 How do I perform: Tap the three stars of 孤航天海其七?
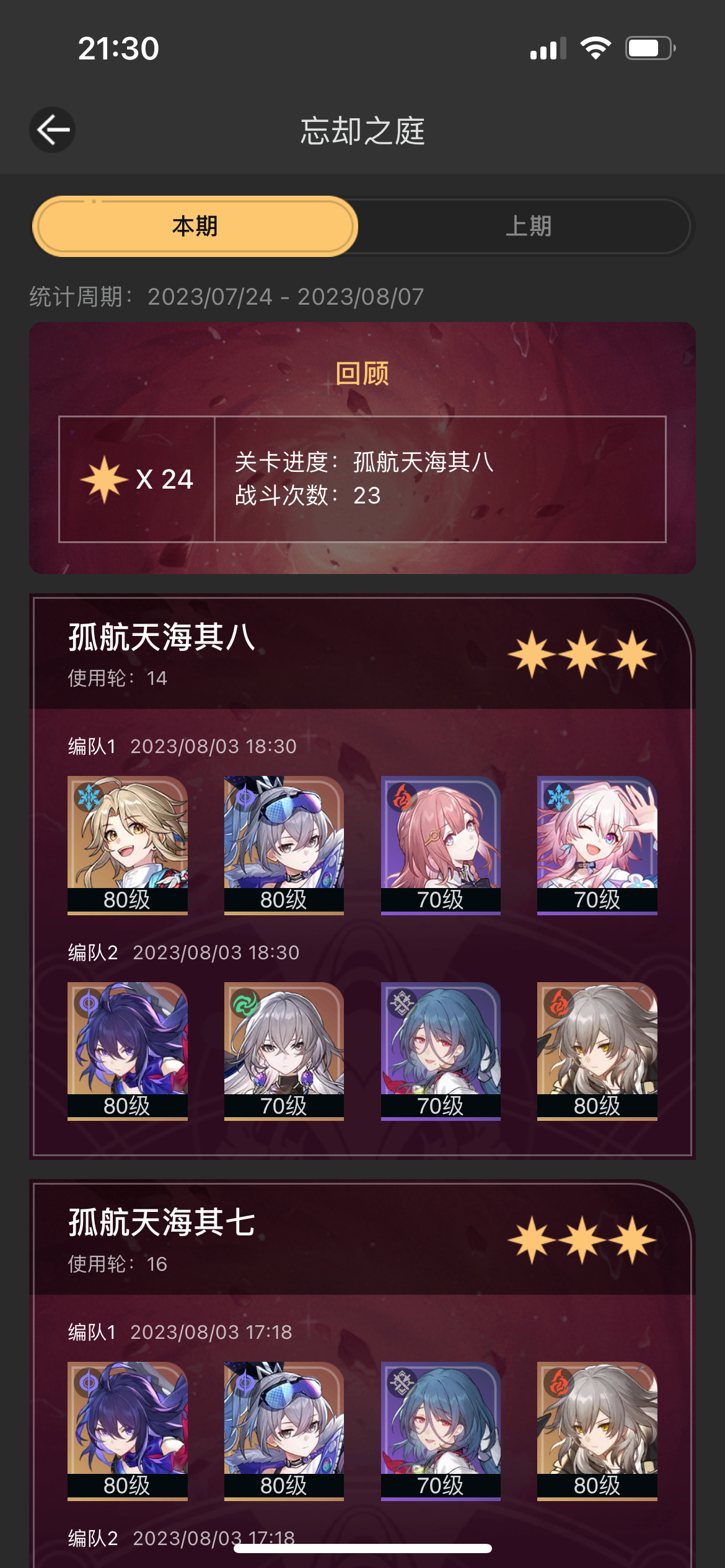(x=582, y=1240)
